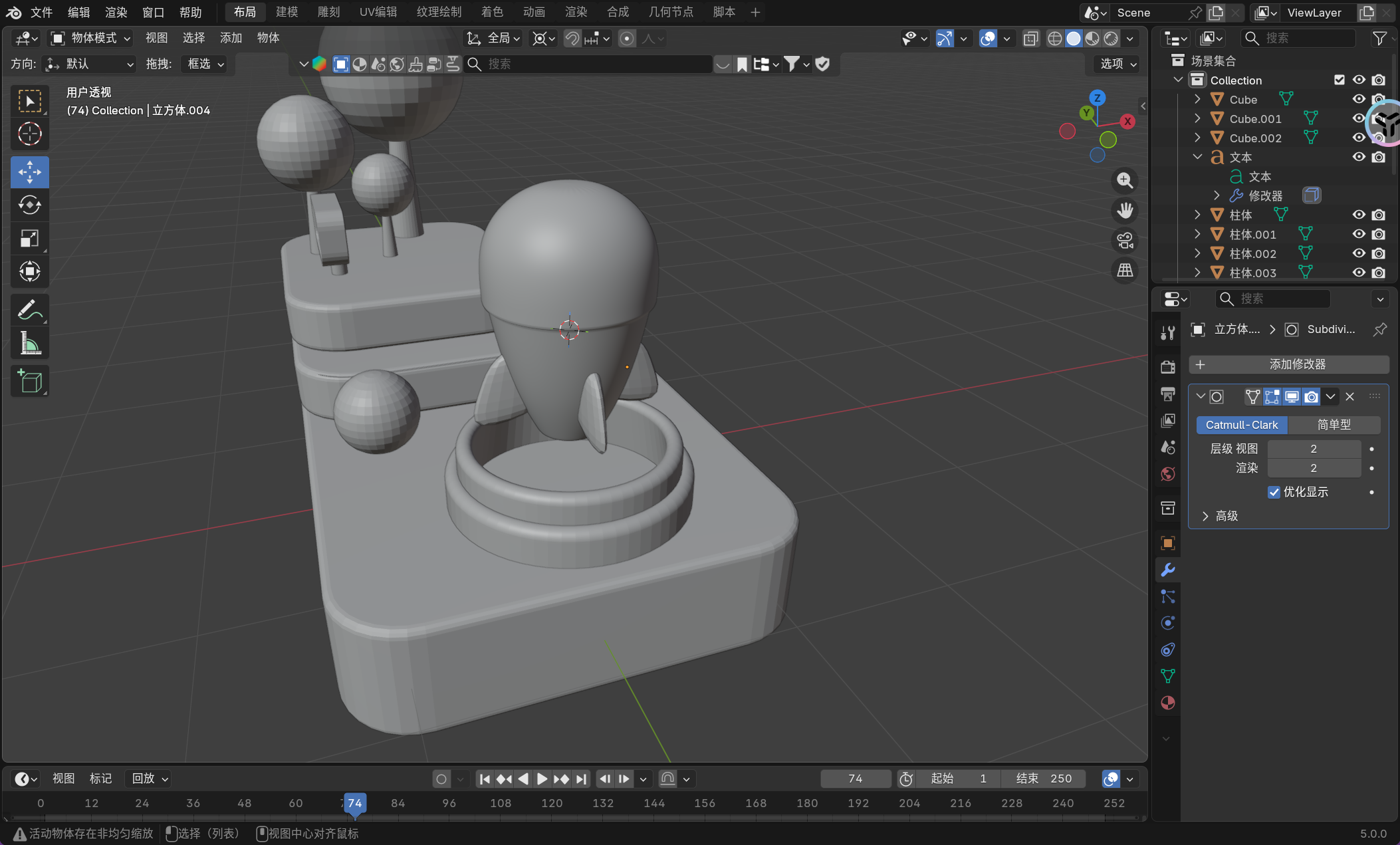
Task: Open the 渲染 menu in menu bar
Action: tap(116, 12)
